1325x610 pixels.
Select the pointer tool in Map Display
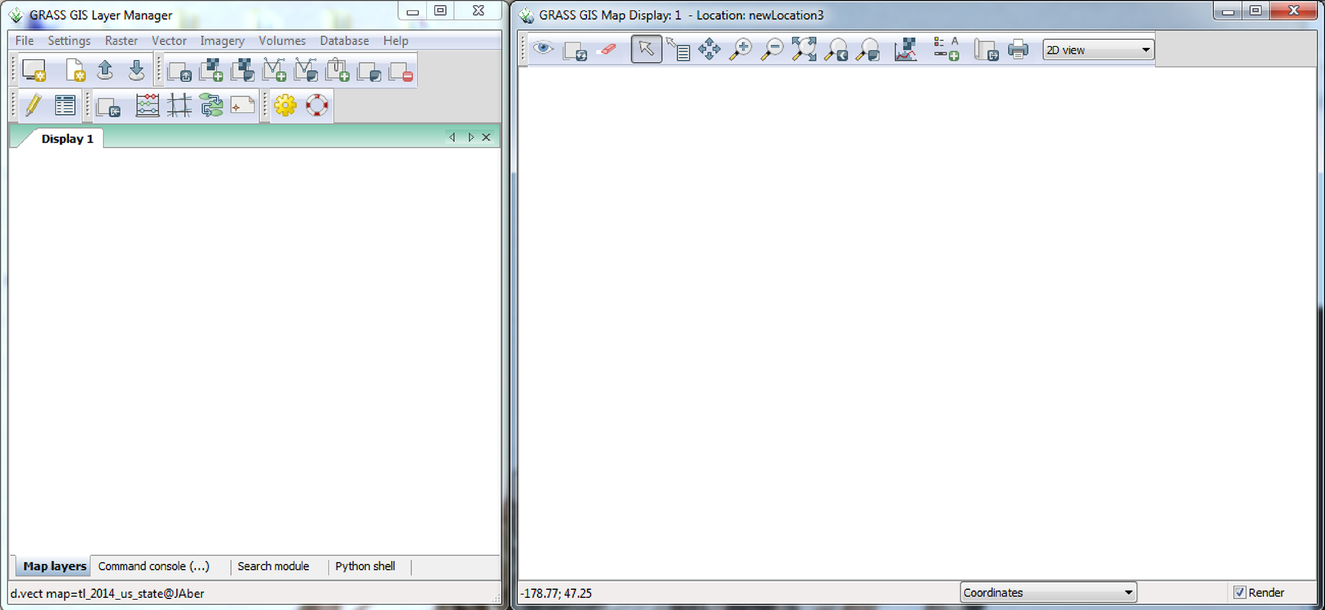pyautogui.click(x=646, y=49)
